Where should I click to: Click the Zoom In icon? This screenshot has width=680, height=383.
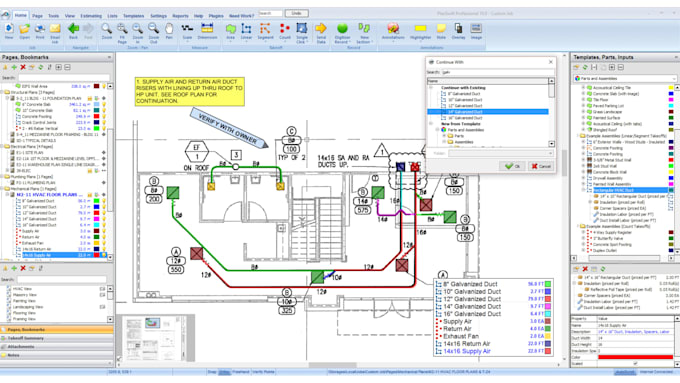[138, 29]
